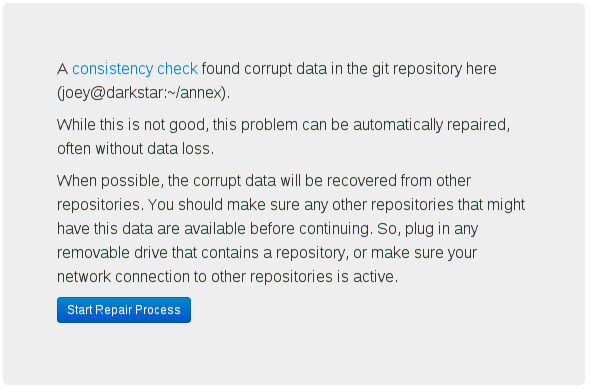Image resolution: width=591 pixels, height=390 pixels.
Task: Click the leading "A" before consistency check
Action: [63, 69]
